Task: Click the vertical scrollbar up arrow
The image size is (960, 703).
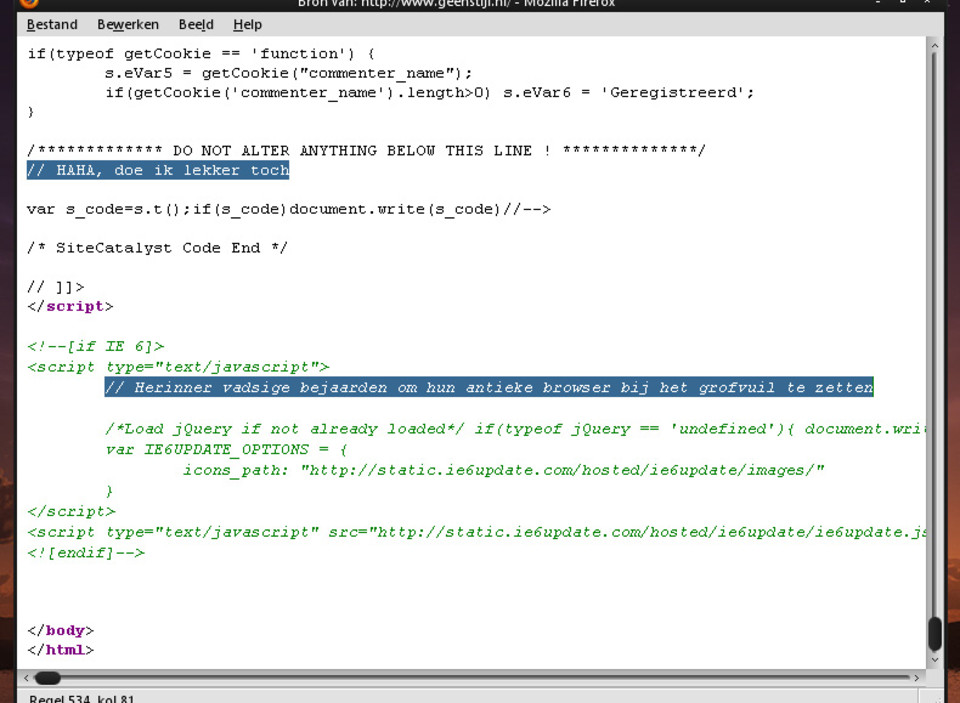Action: (x=934, y=45)
